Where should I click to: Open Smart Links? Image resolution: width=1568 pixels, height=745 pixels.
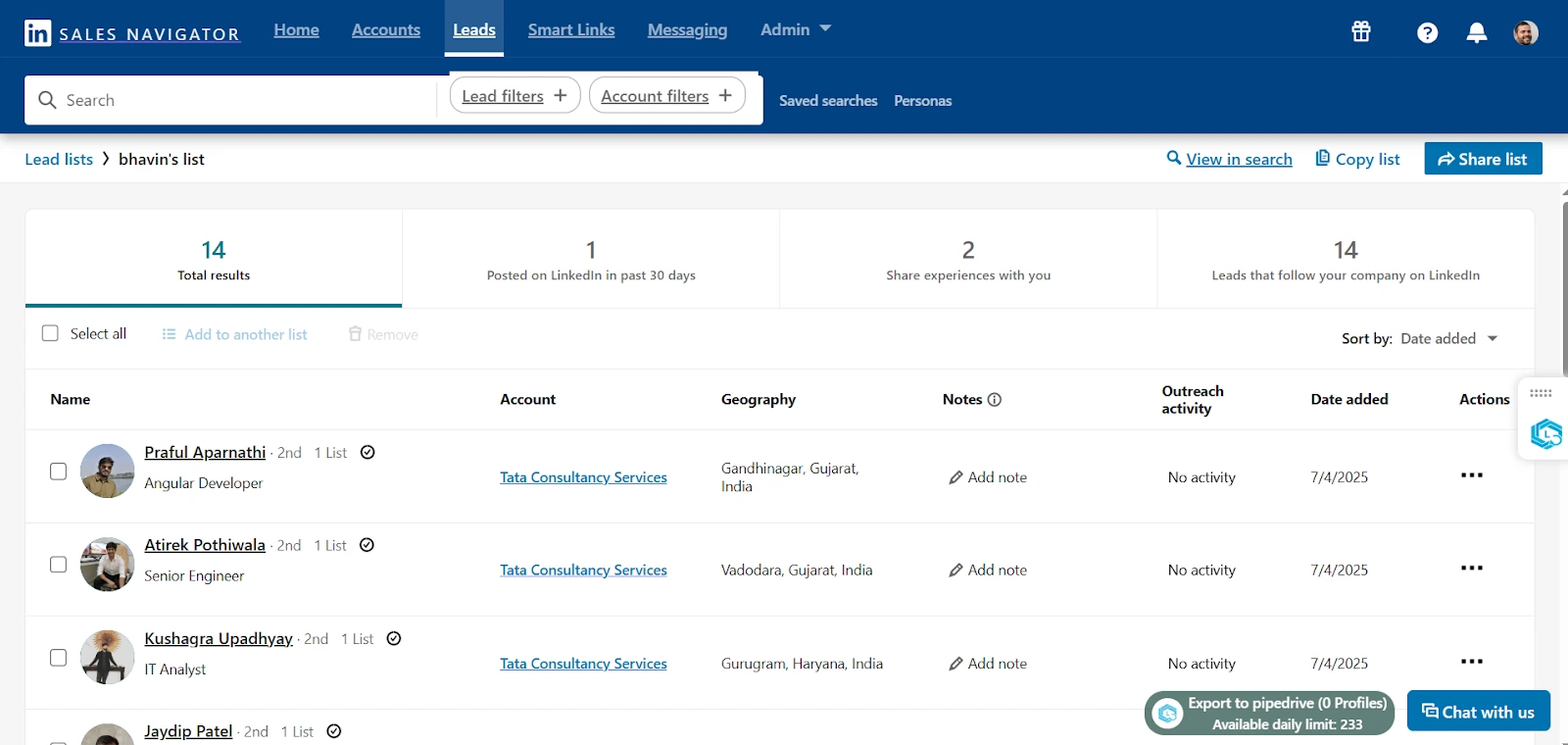point(571,29)
